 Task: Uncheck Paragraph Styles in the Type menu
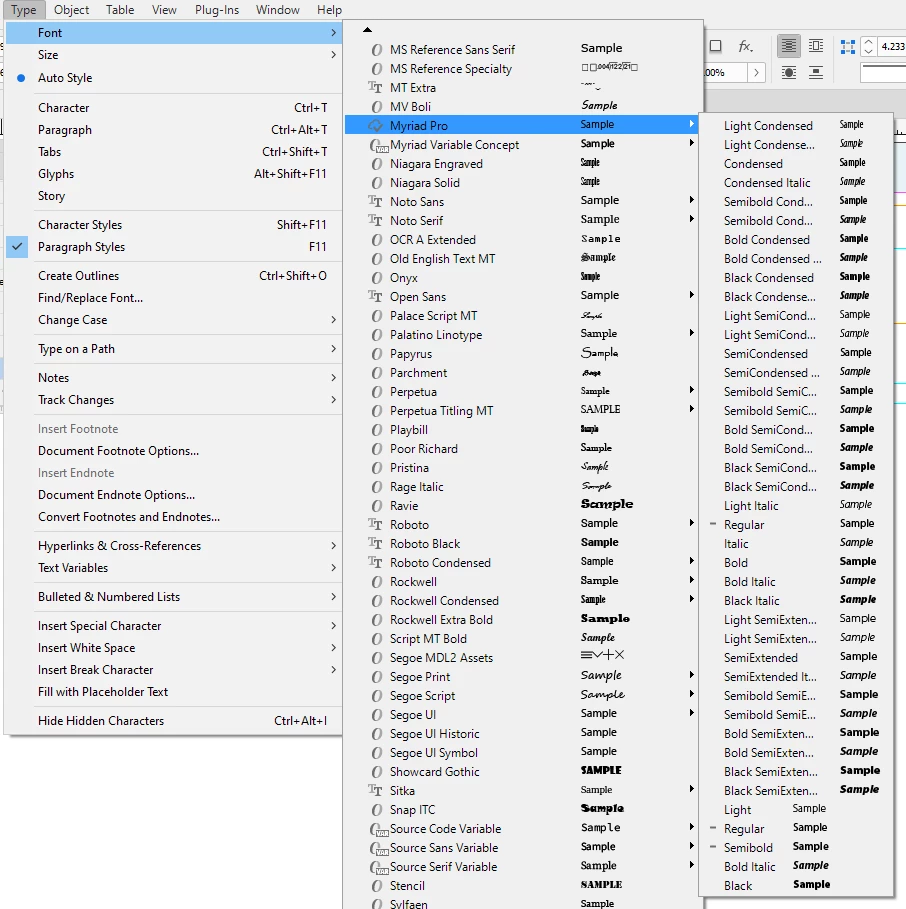coord(173,247)
